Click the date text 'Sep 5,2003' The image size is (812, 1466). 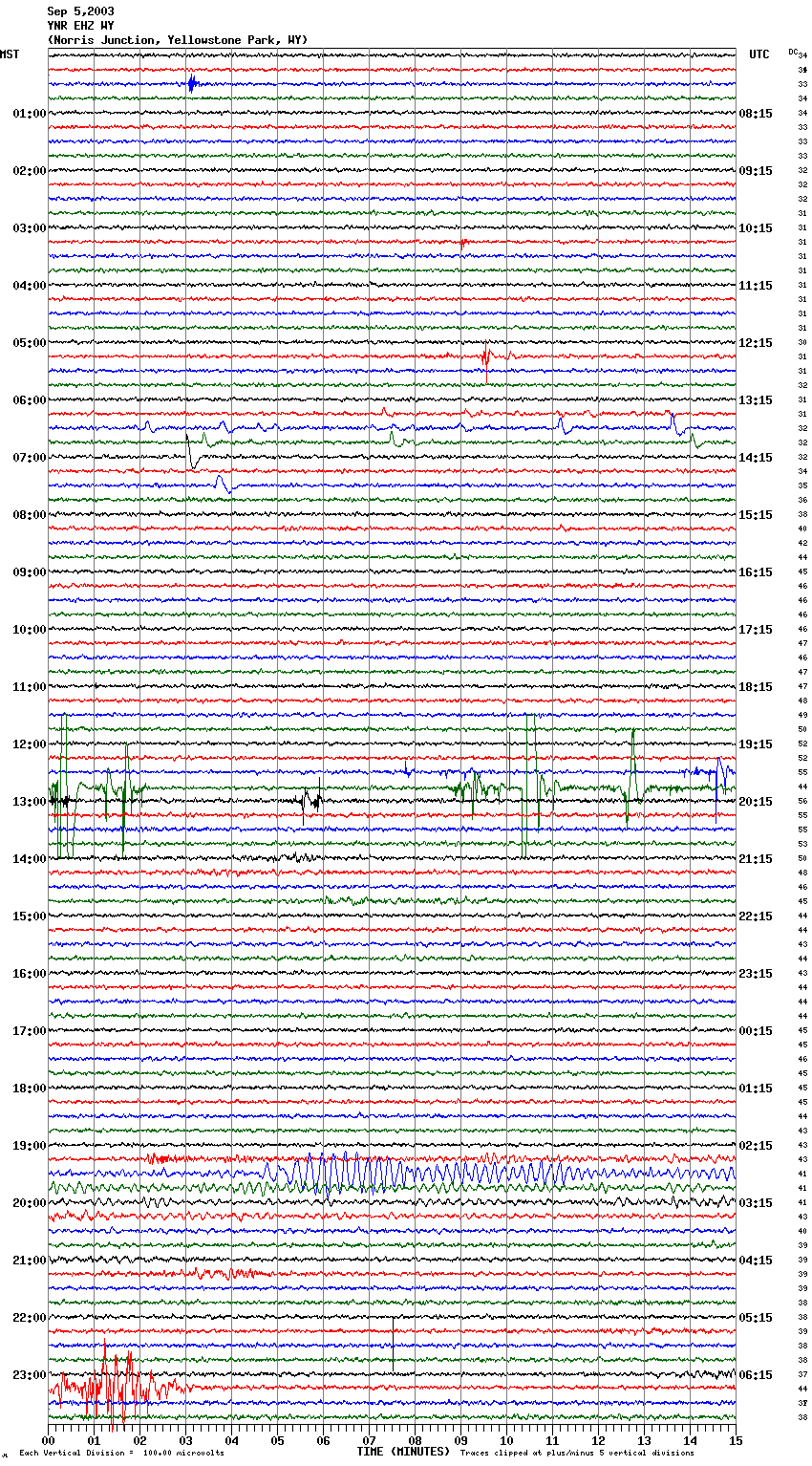[x=80, y=11]
